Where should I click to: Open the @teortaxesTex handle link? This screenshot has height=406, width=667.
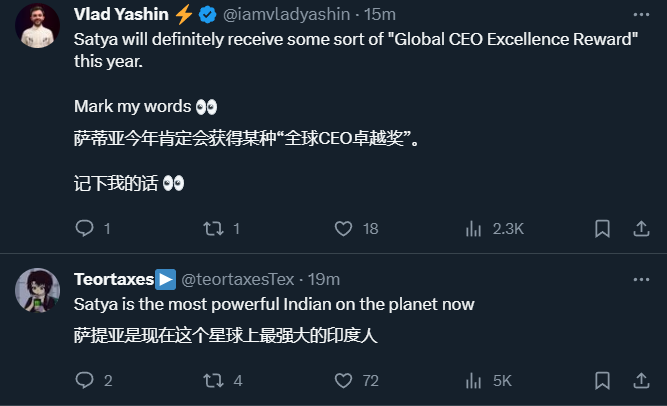[238, 279]
